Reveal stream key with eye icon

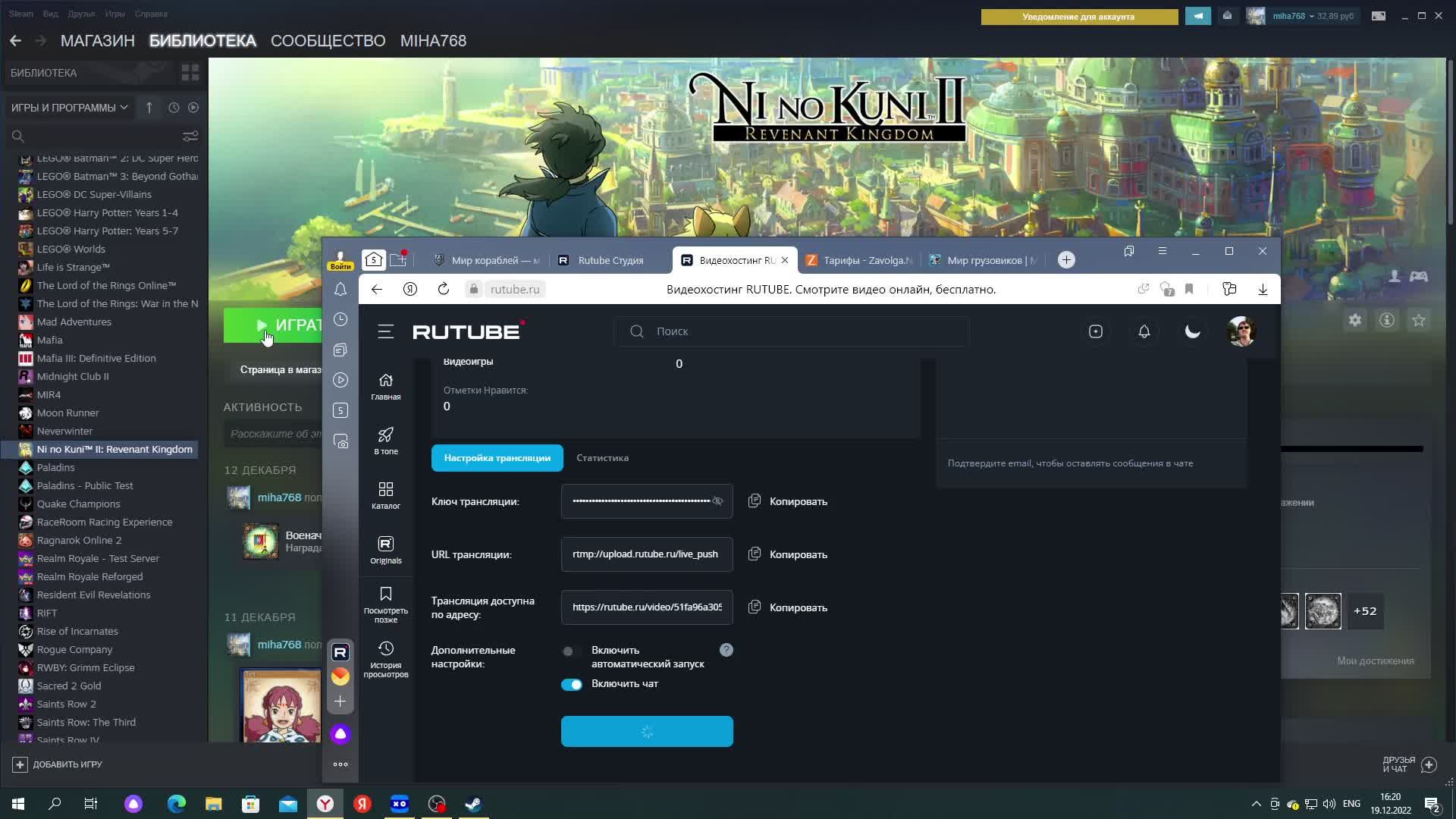[x=717, y=501]
